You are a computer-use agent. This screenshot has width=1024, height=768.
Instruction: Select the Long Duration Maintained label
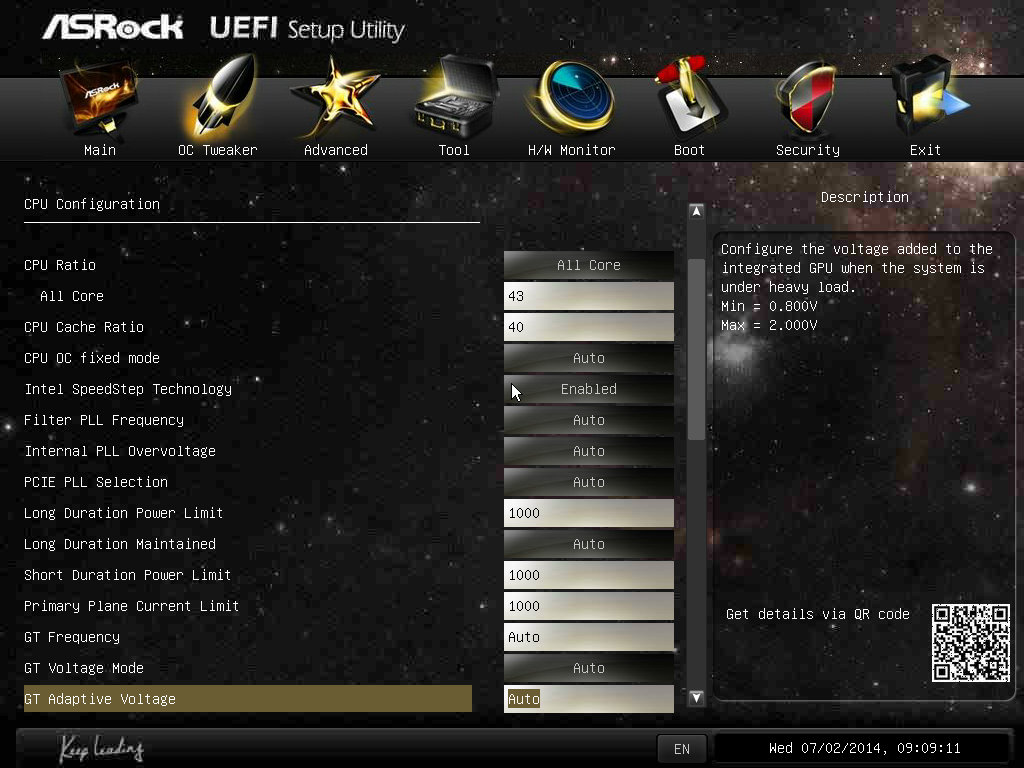[120, 544]
